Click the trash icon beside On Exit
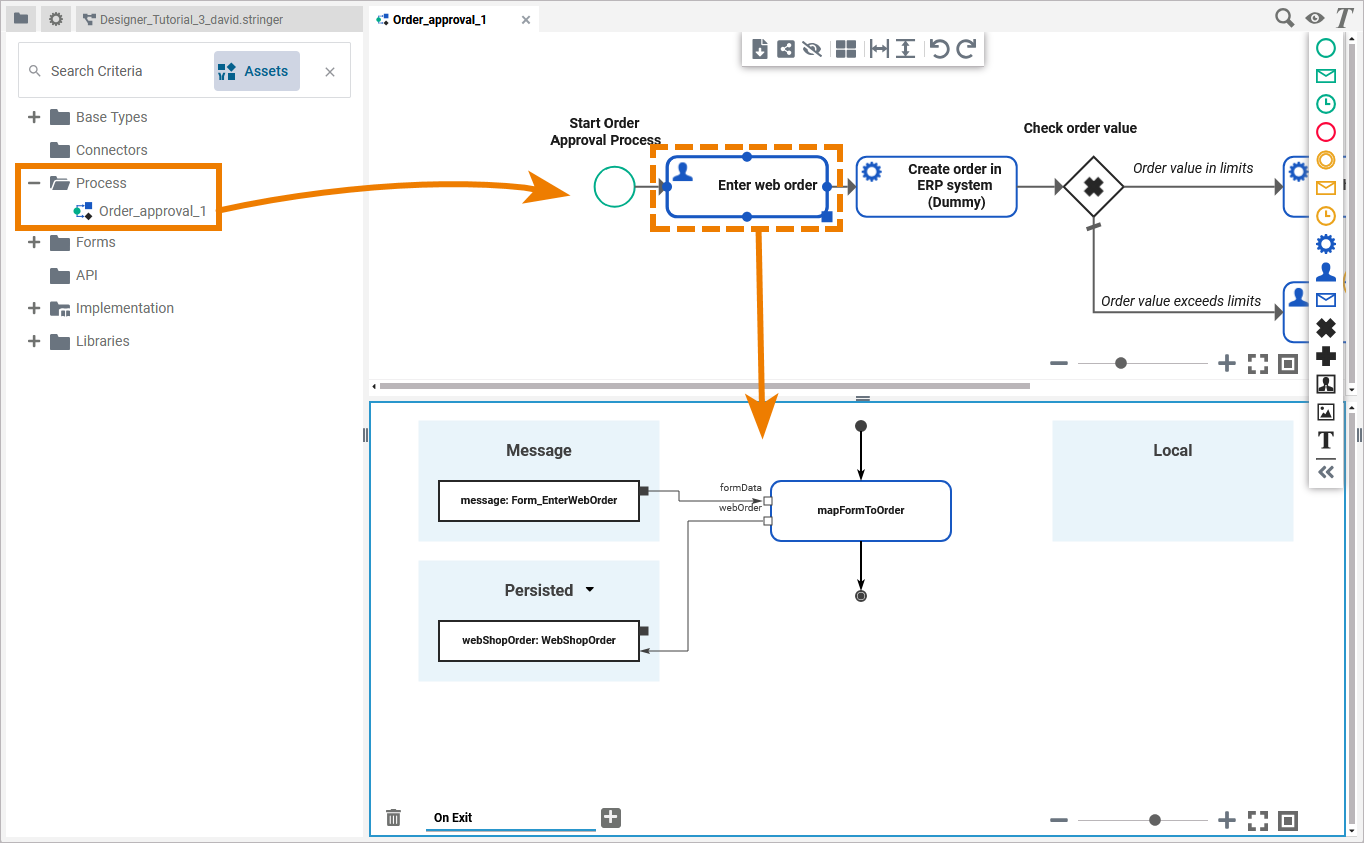The width and height of the screenshot is (1364, 843). tap(394, 818)
